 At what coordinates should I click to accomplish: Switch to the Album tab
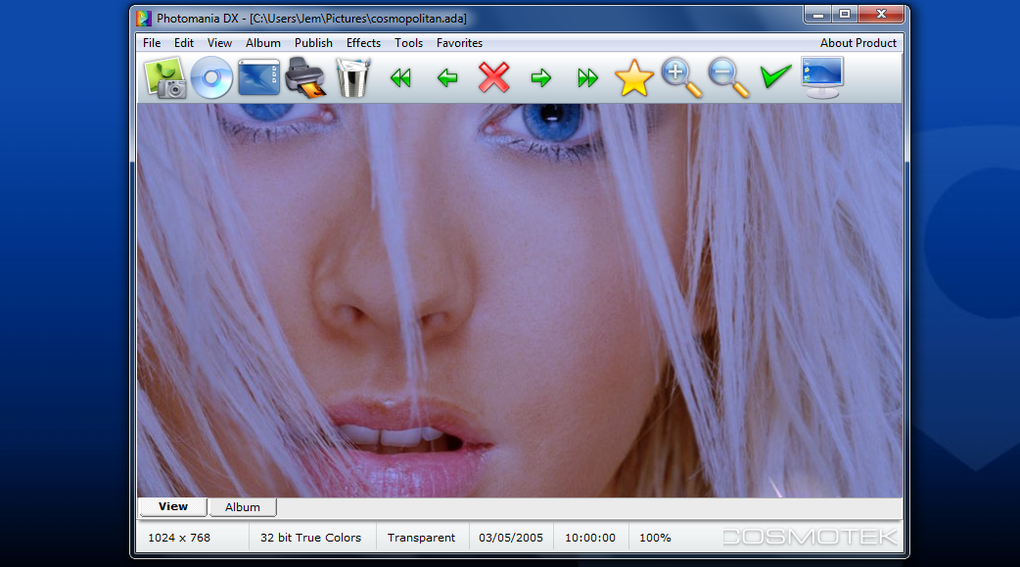(243, 507)
